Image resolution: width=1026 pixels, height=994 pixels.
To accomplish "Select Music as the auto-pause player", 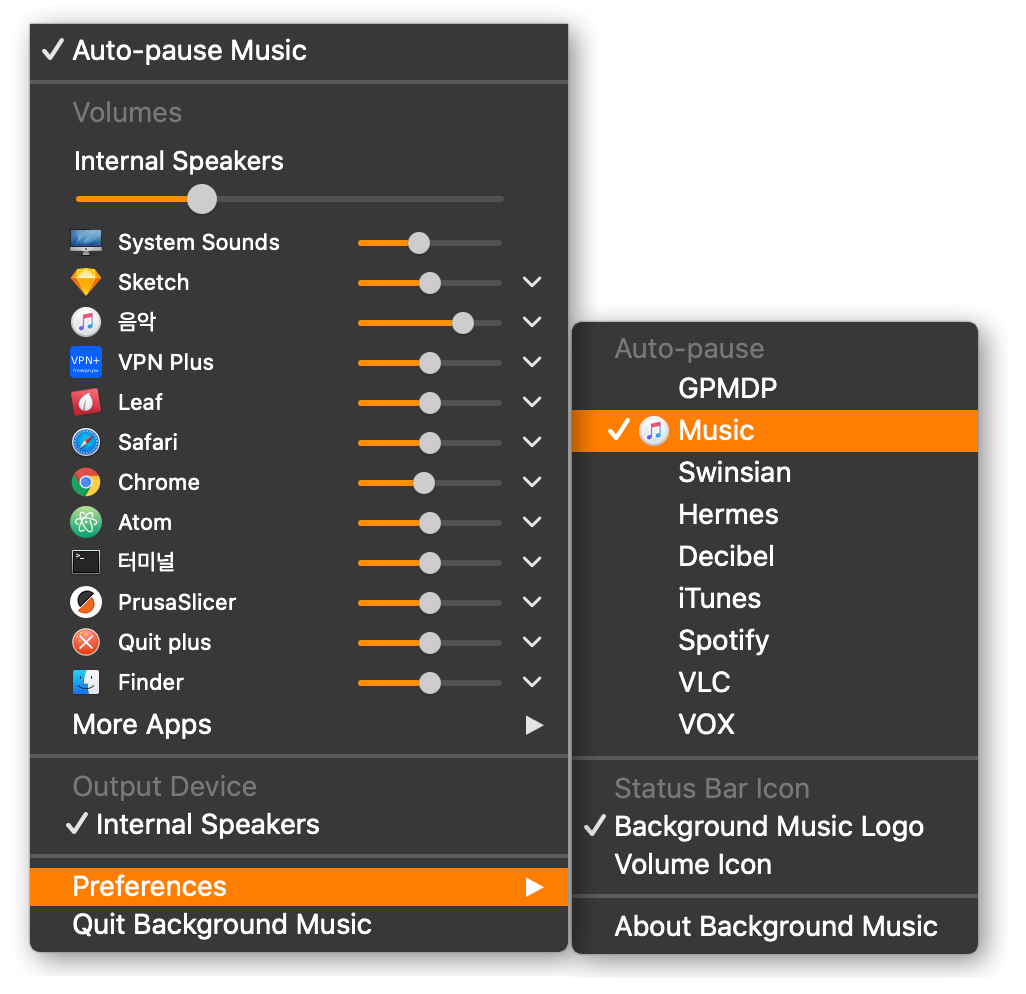I will click(775, 431).
